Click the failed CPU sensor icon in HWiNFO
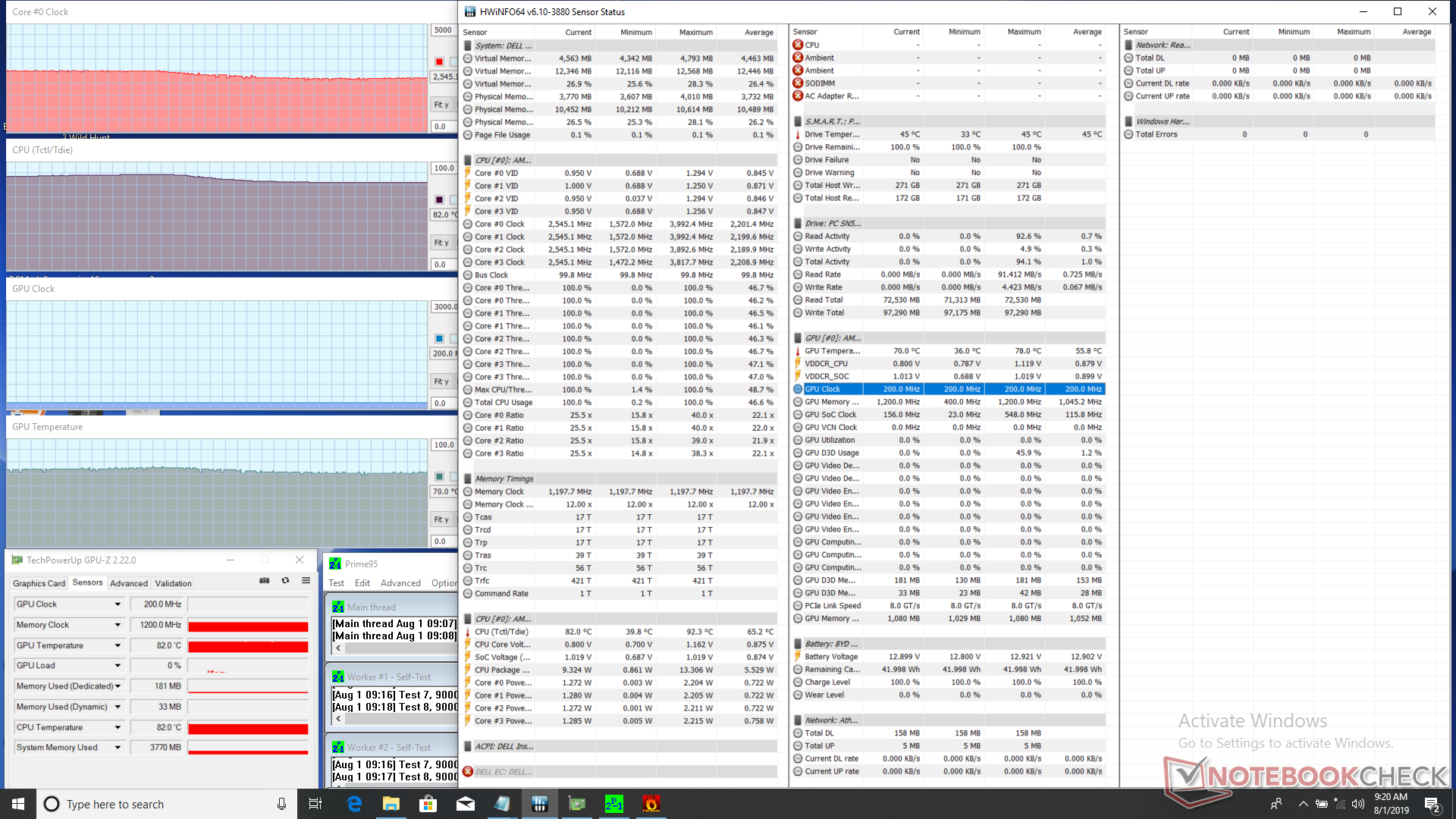Image resolution: width=1456 pixels, height=819 pixels. pyautogui.click(x=798, y=45)
